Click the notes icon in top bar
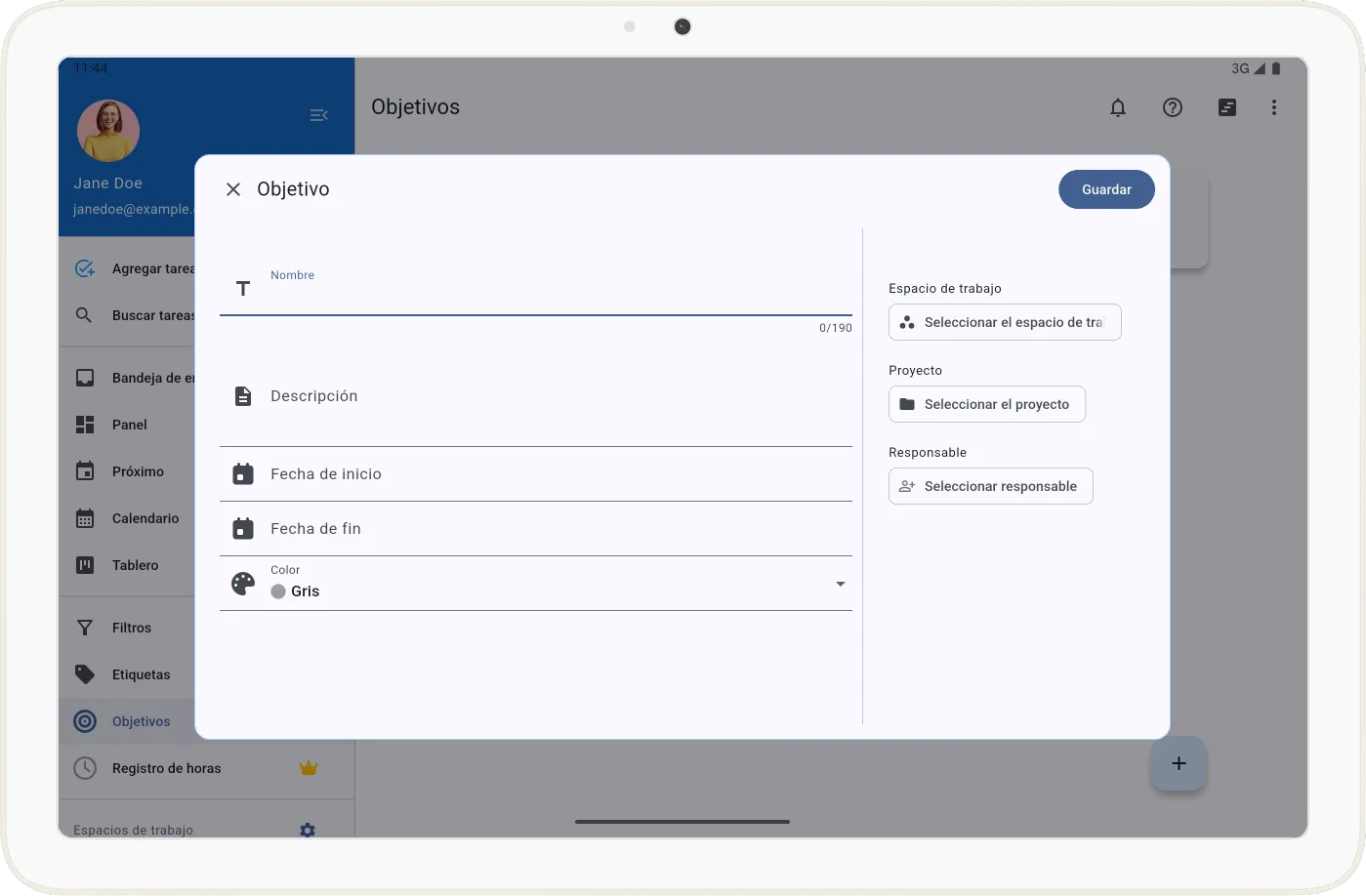 coord(1227,107)
